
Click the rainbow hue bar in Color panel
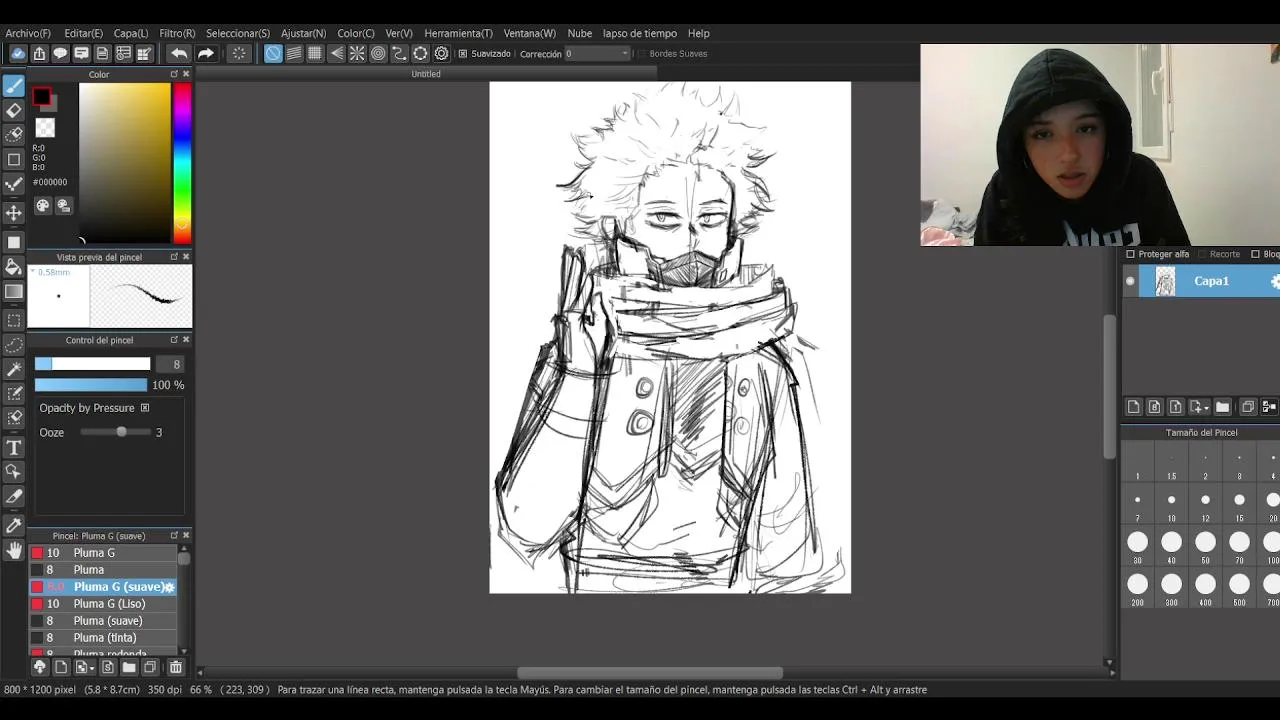182,163
